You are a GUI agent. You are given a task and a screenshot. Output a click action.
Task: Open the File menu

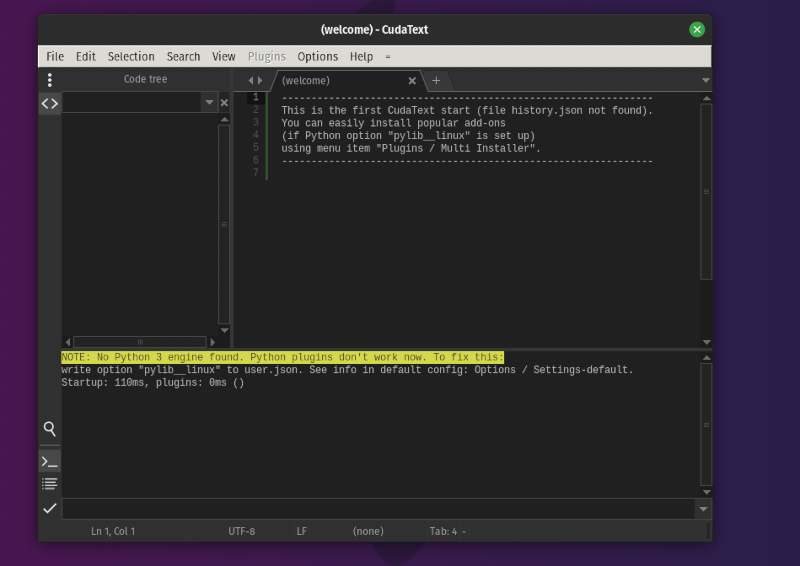tap(55, 57)
